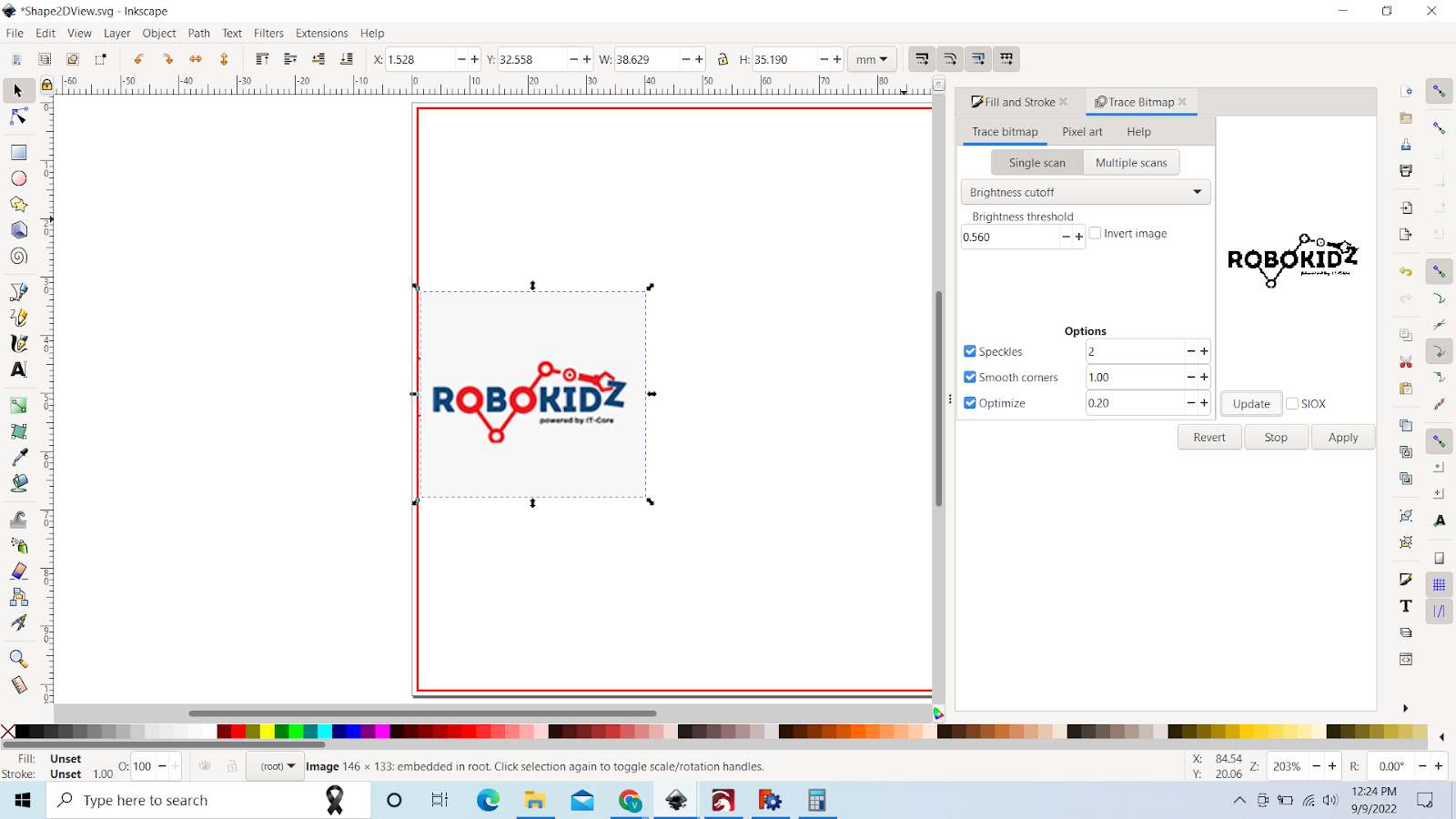Click the Update preview button
1456x819 pixels.
coord(1251,404)
